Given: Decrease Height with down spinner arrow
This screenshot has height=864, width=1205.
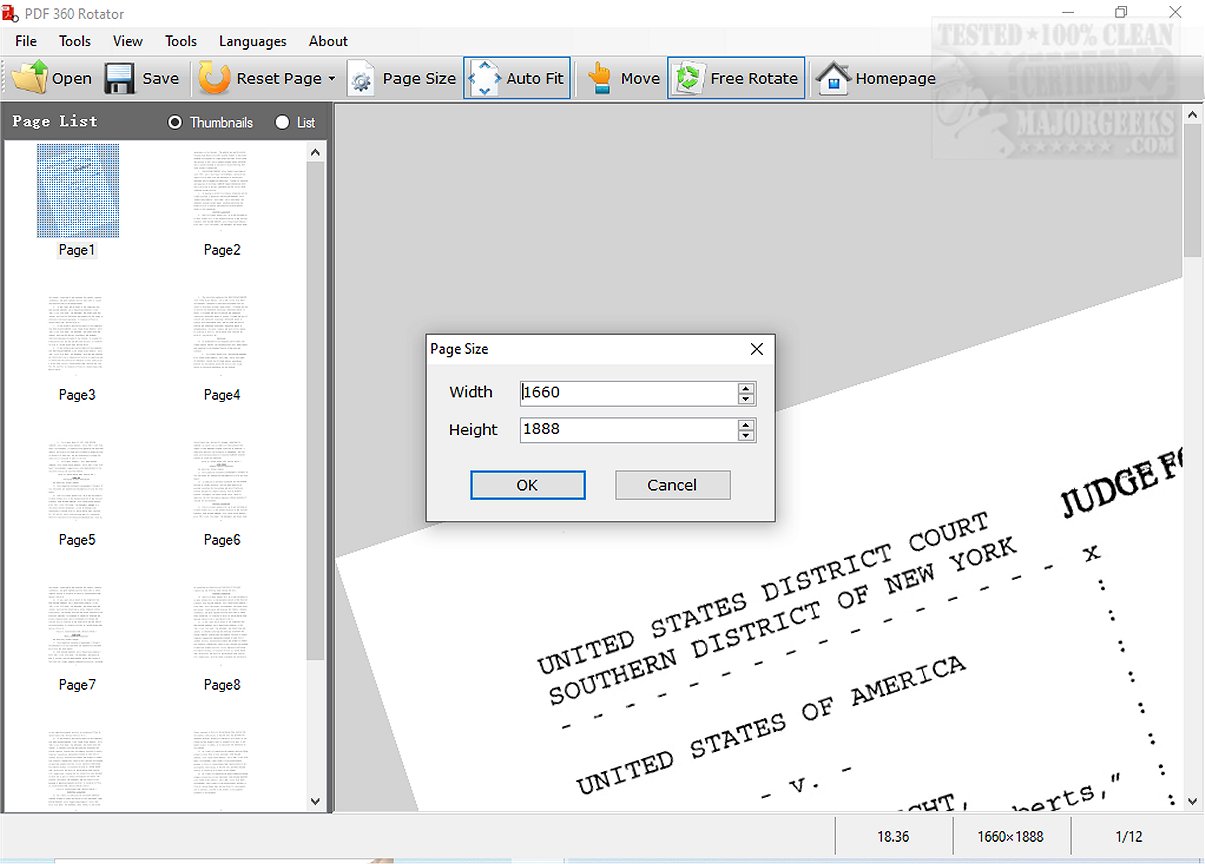Looking at the screenshot, I should pos(745,436).
